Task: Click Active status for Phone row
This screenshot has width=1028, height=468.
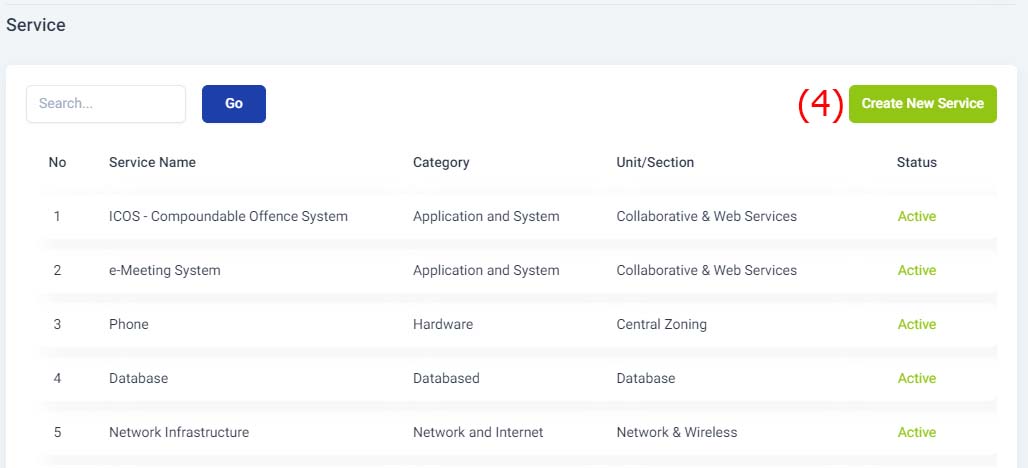Action: tap(917, 324)
